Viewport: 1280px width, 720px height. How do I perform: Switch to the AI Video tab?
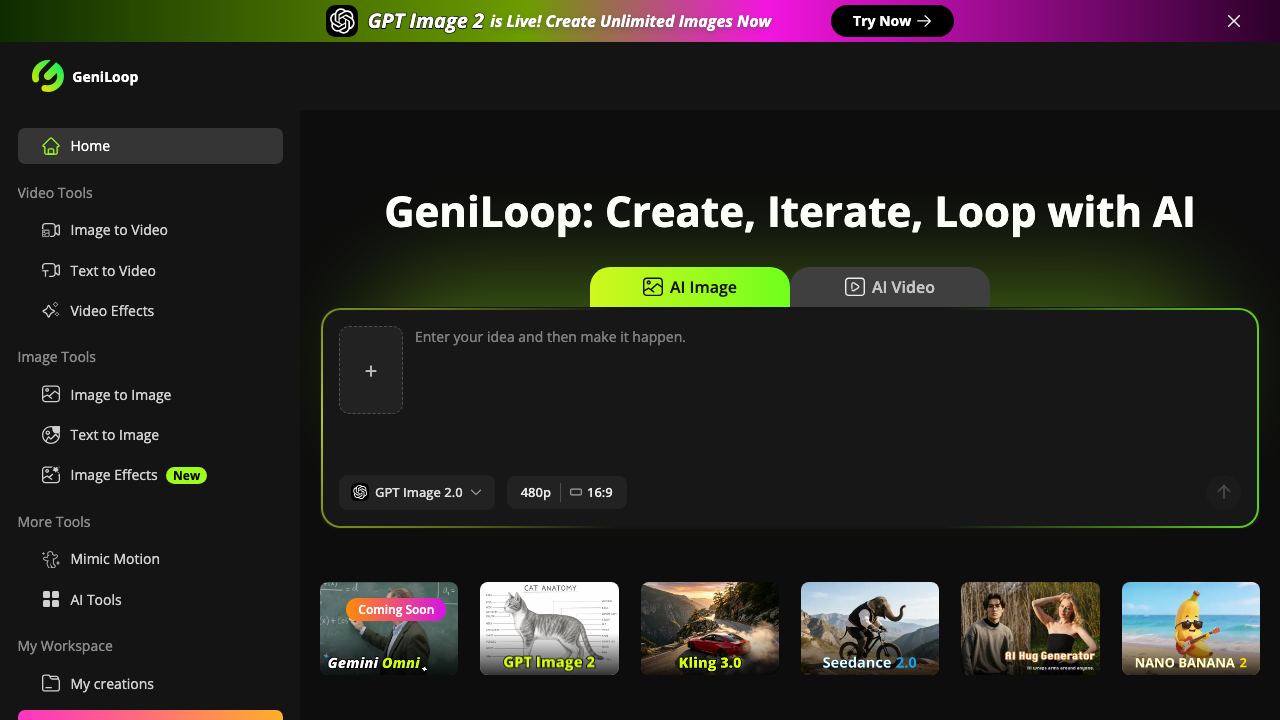(890, 287)
